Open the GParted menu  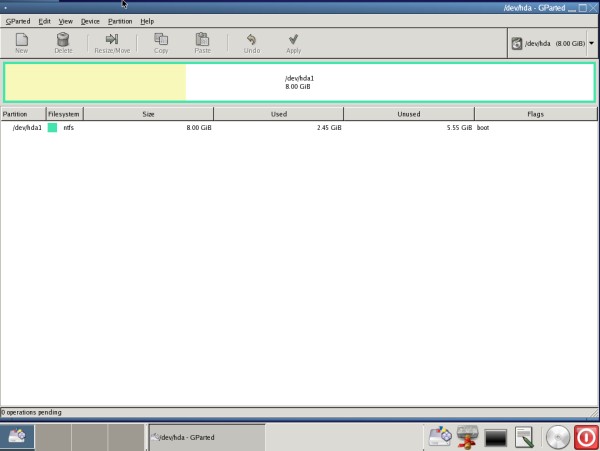coord(18,21)
